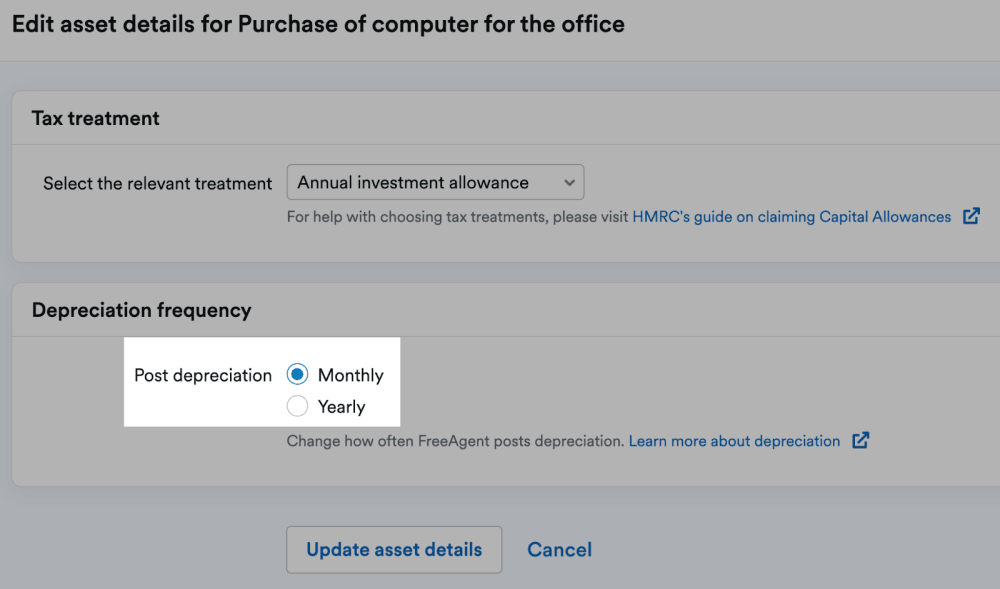Click the Tax treatment section heading
This screenshot has height=589, width=1000.
[x=96, y=118]
